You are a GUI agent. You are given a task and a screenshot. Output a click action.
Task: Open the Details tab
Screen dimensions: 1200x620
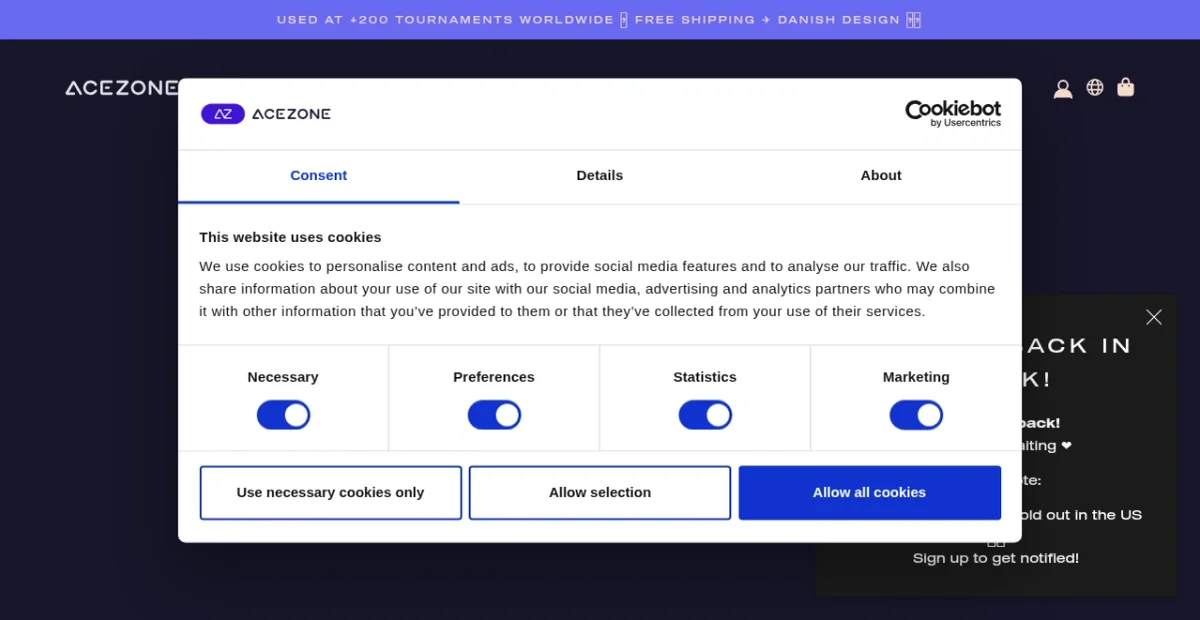600,176
